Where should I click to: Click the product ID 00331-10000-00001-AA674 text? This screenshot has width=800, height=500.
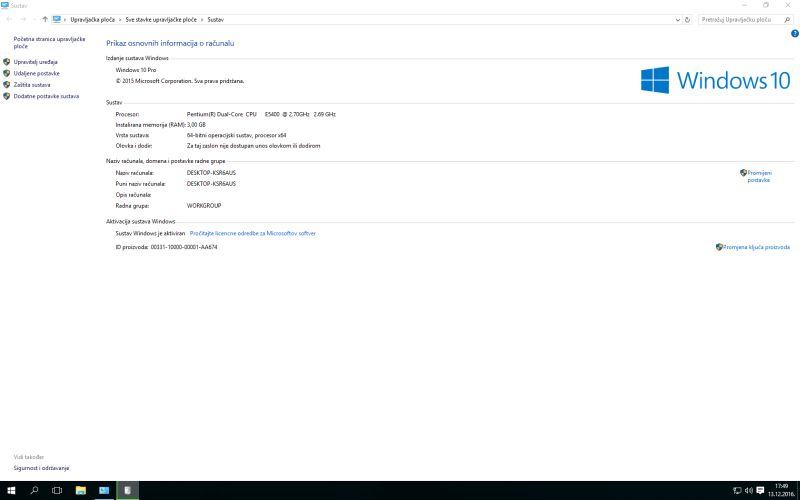(184, 247)
